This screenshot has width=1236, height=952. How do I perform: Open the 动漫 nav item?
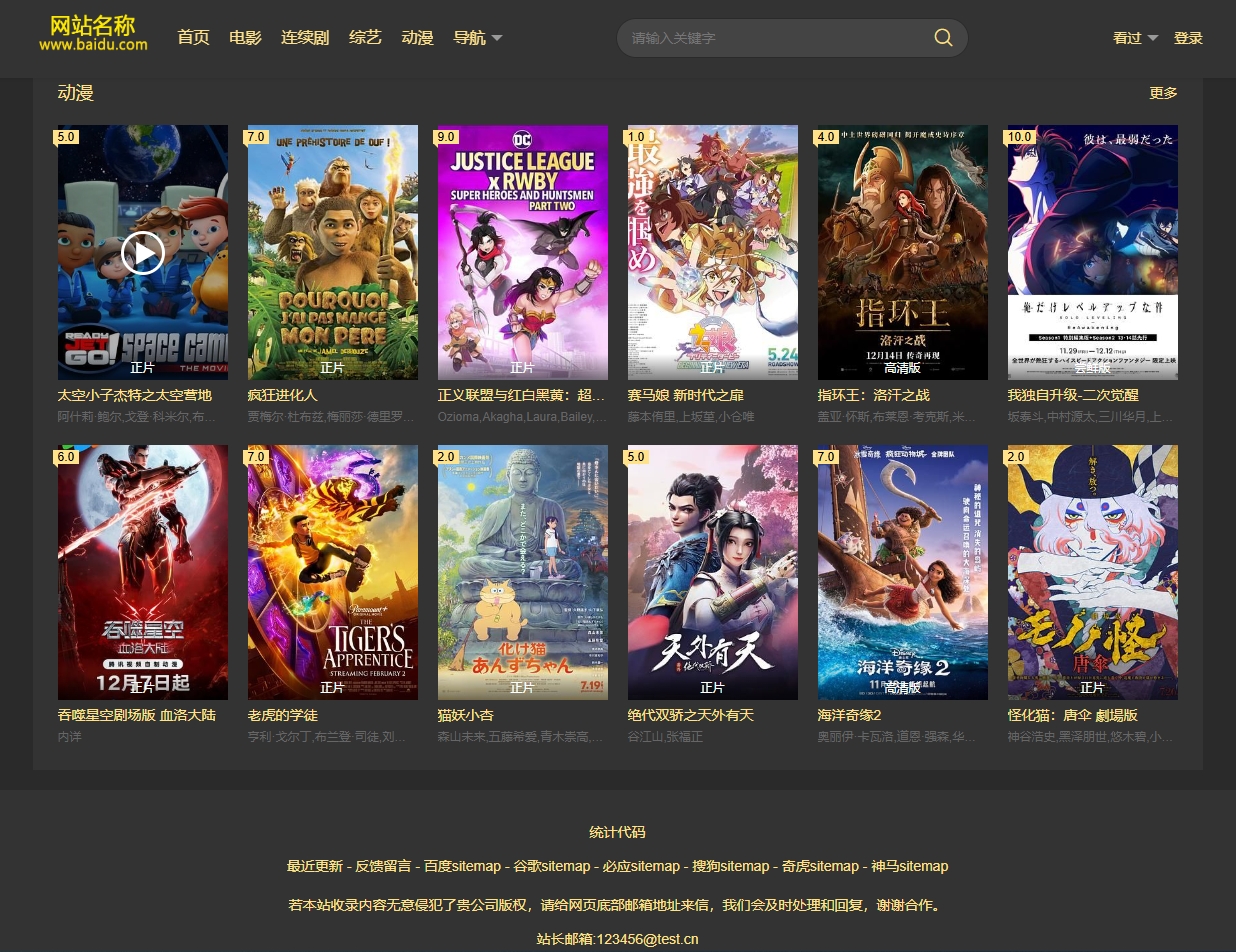tap(417, 38)
